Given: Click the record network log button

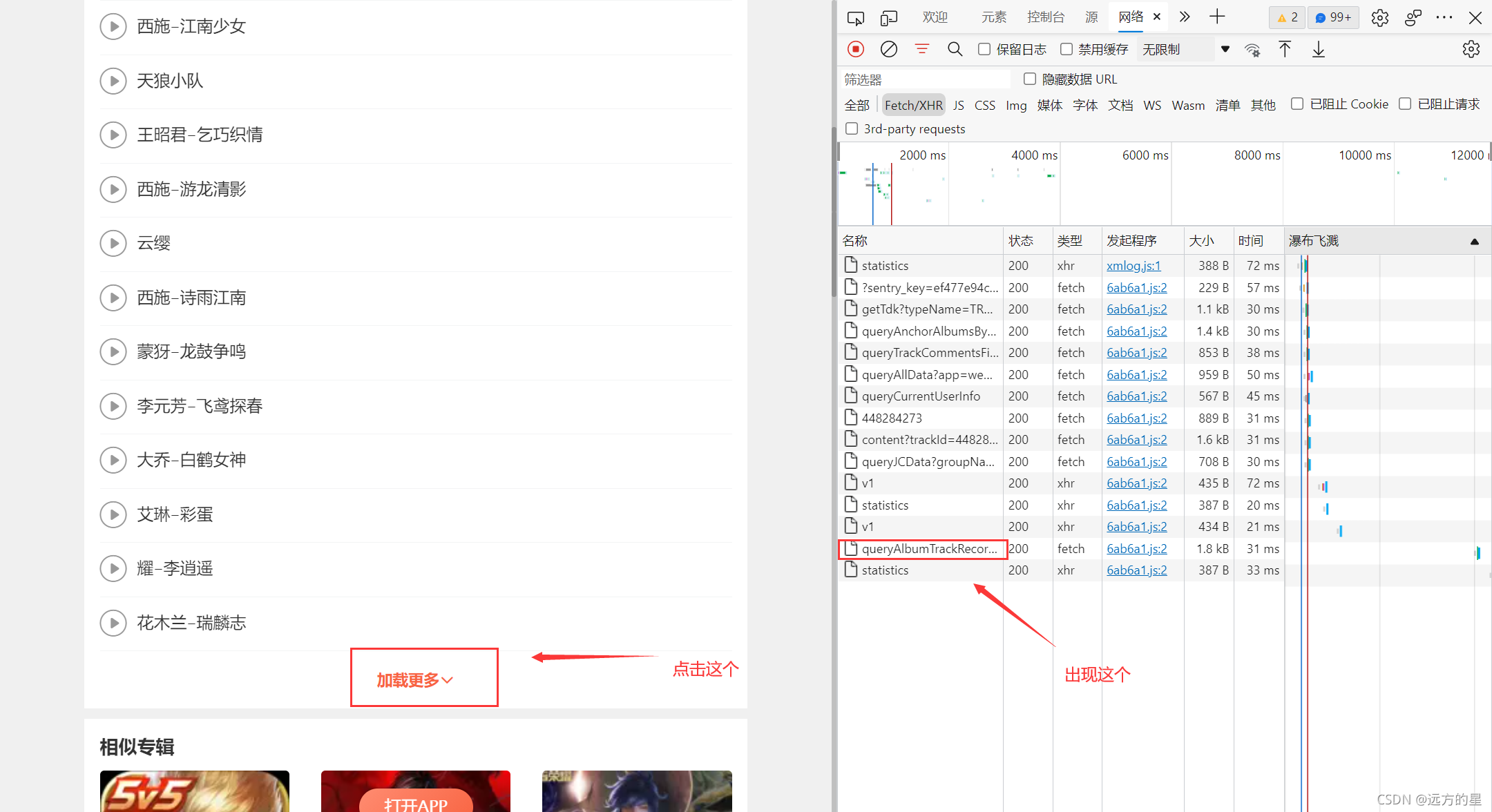Looking at the screenshot, I should click(856, 49).
